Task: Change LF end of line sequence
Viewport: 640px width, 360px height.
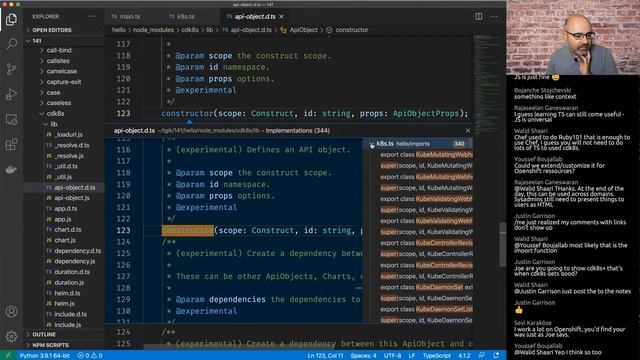Action: (412, 356)
